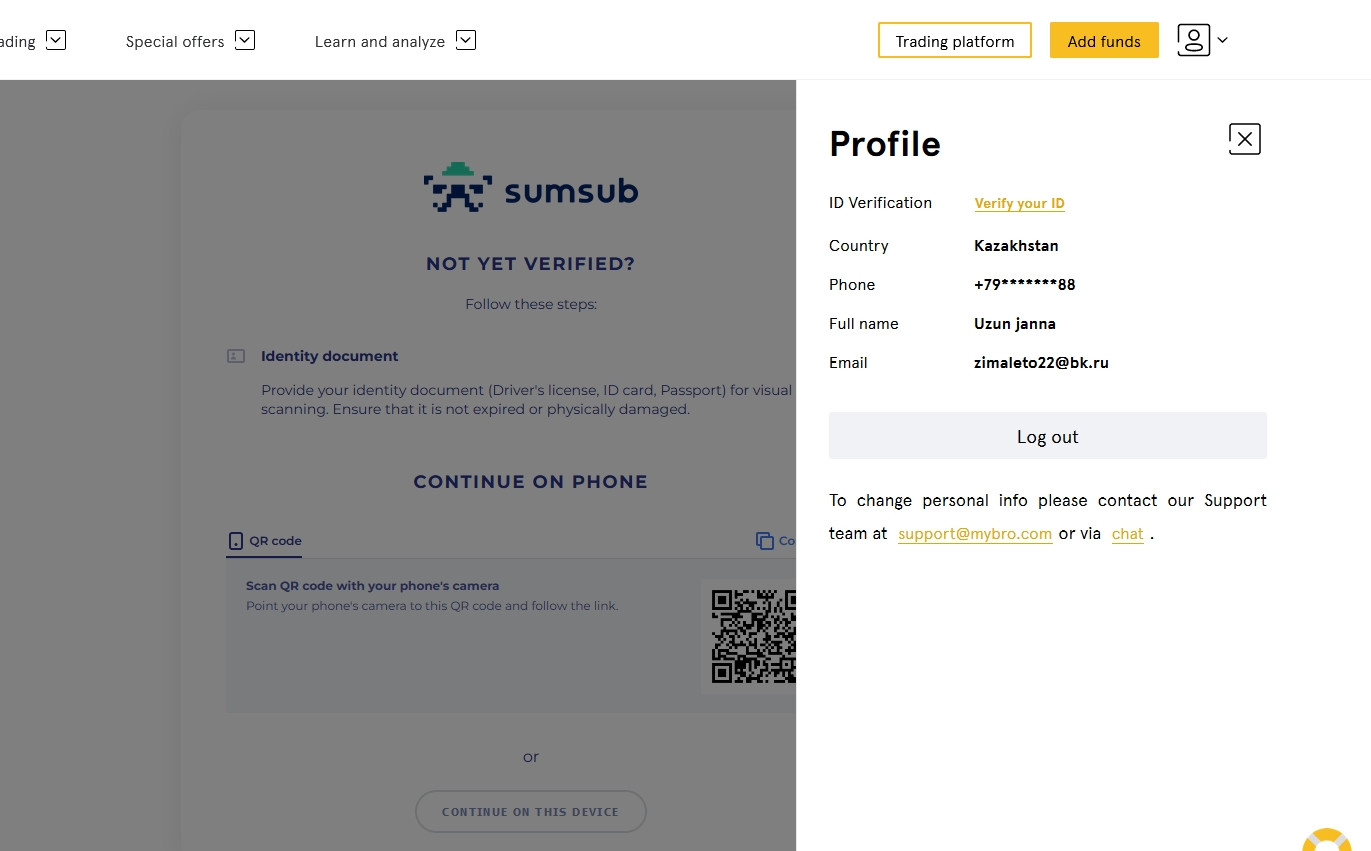Open the Learn and analyze menu
The image size is (1371, 851).
(379, 41)
